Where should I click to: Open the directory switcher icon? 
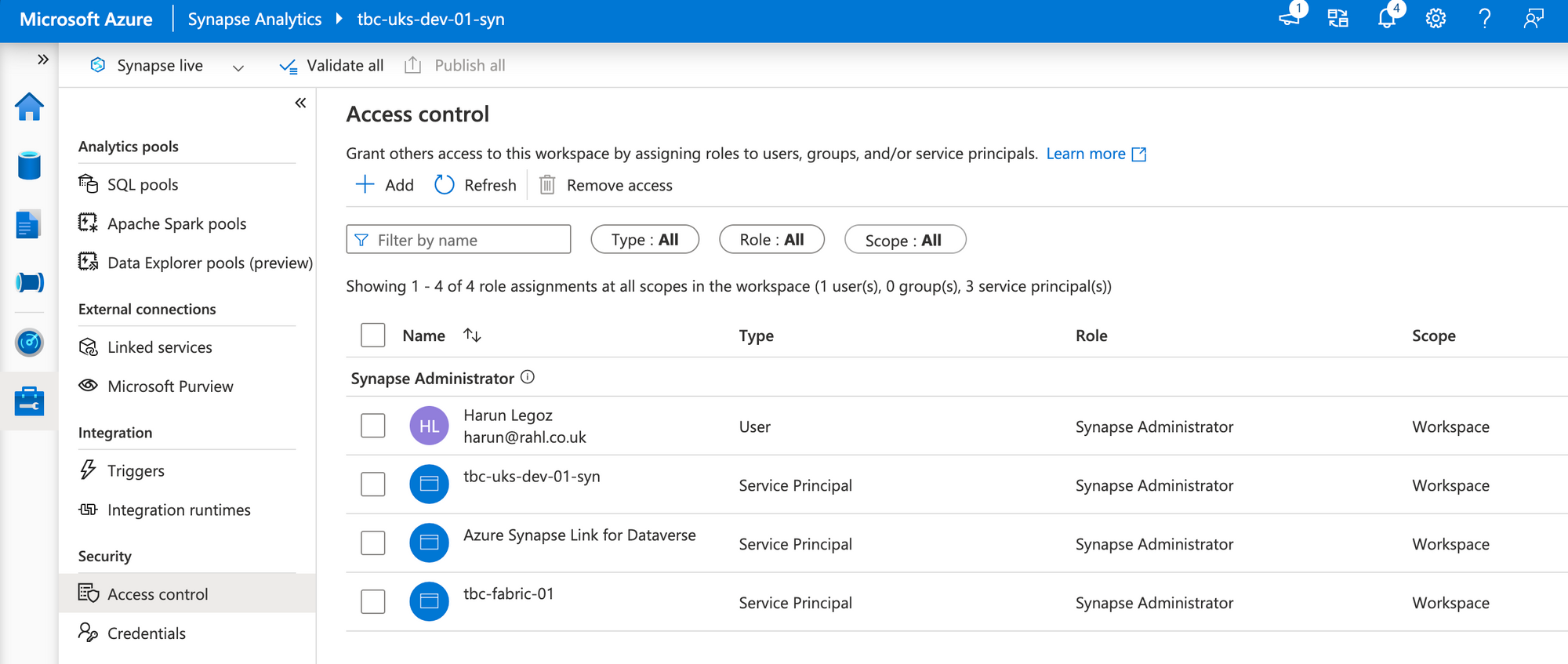pos(1338,19)
